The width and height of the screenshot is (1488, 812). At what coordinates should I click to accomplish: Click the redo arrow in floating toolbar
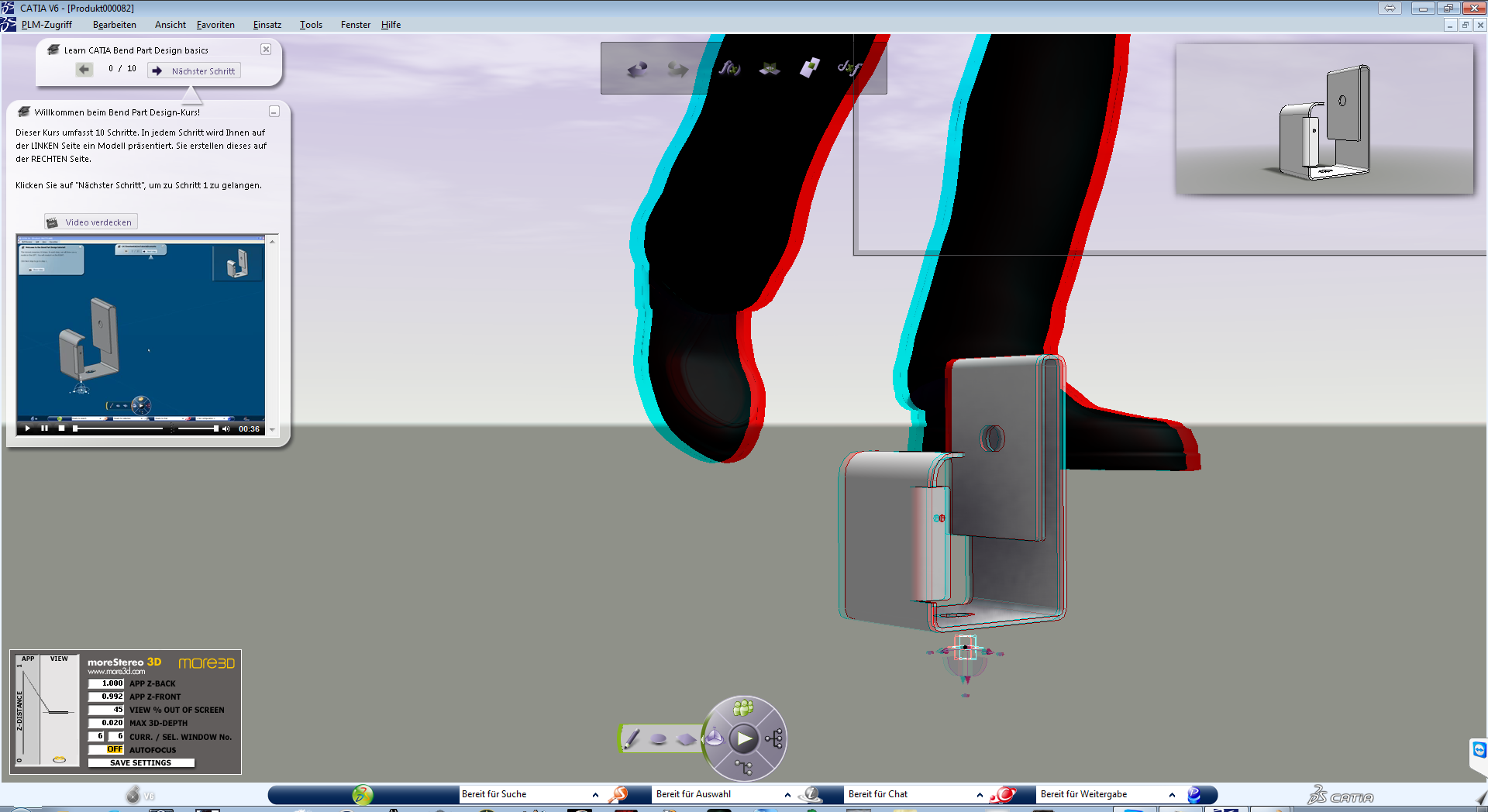click(x=677, y=70)
